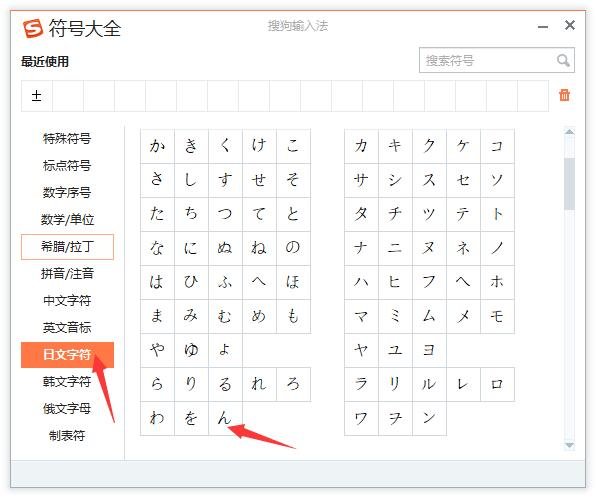Screen dimensions: 596x498
Task: Switch to 中文字符 category
Action: [67, 301]
